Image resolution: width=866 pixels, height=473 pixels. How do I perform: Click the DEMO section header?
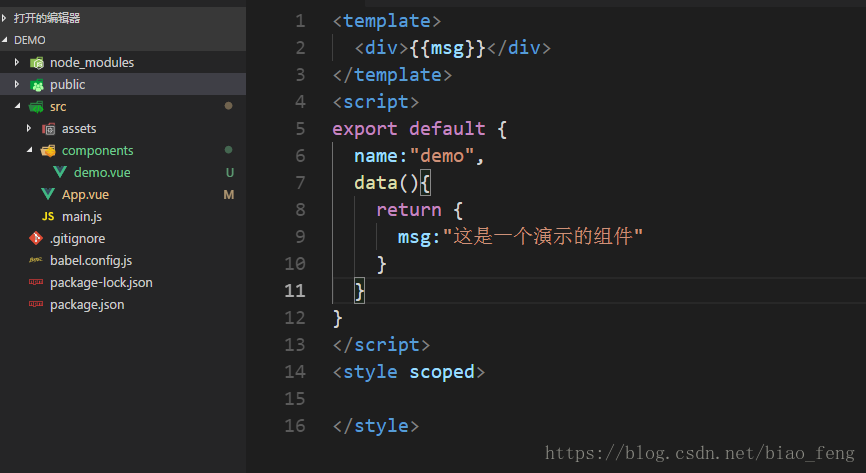coord(123,40)
